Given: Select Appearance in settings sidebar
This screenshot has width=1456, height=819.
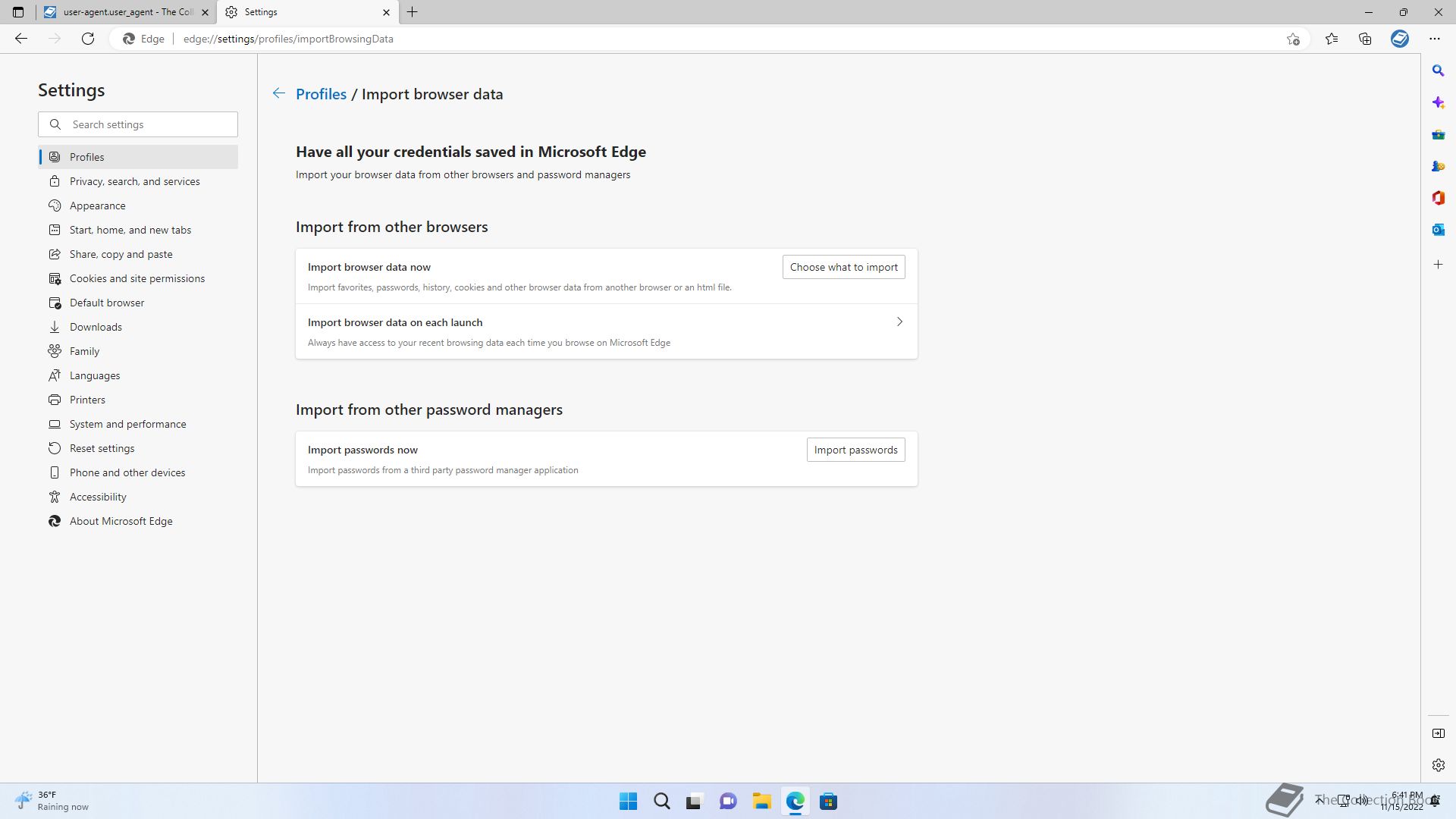Looking at the screenshot, I should pos(98,206).
